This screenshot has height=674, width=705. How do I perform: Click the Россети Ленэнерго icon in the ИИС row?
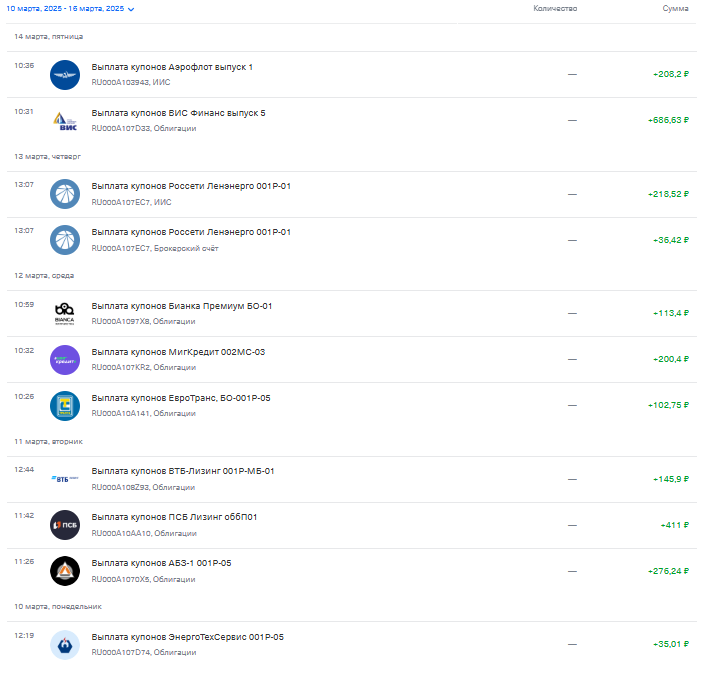coord(65,194)
